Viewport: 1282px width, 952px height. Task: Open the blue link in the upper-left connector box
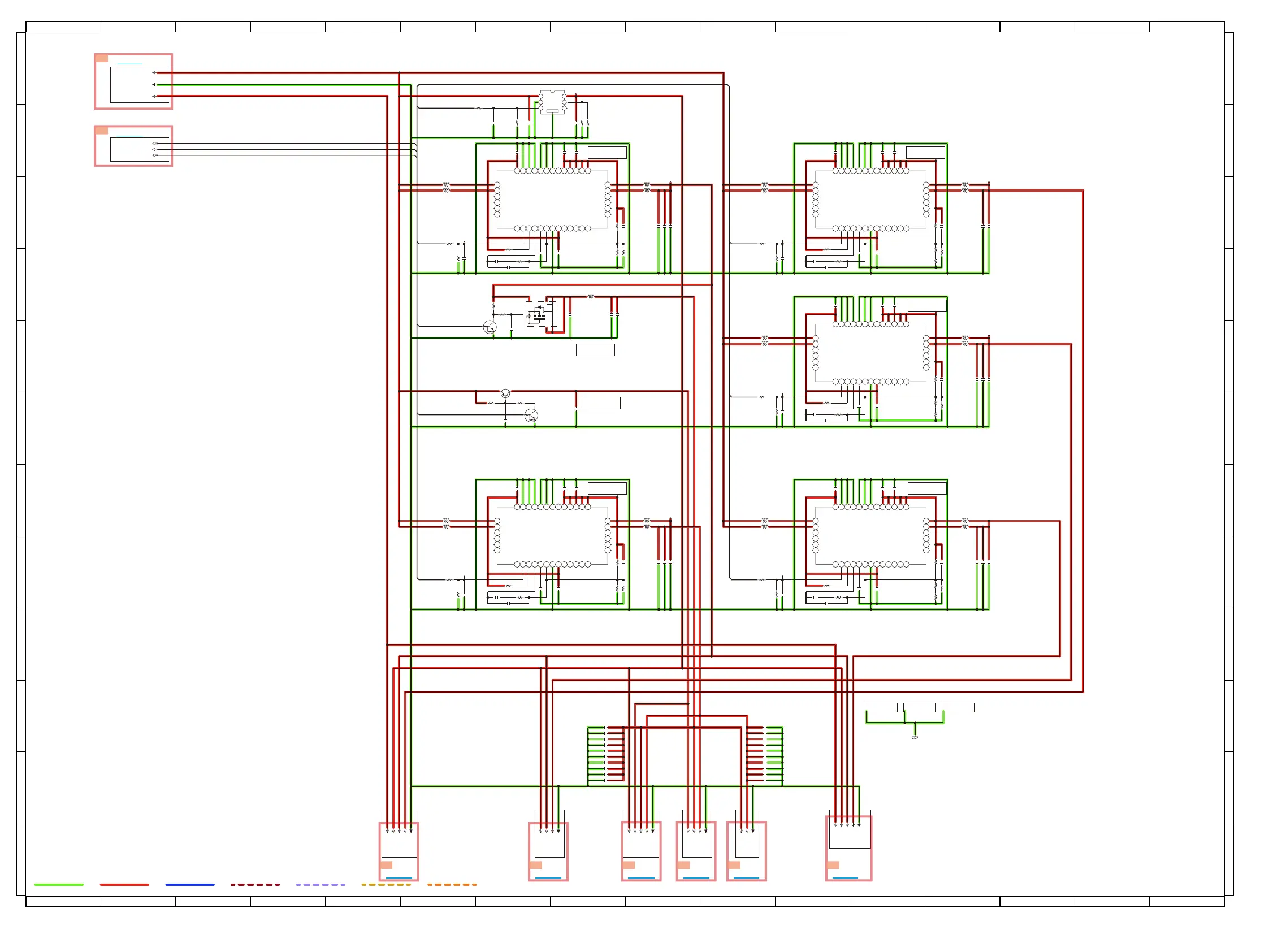click(129, 64)
